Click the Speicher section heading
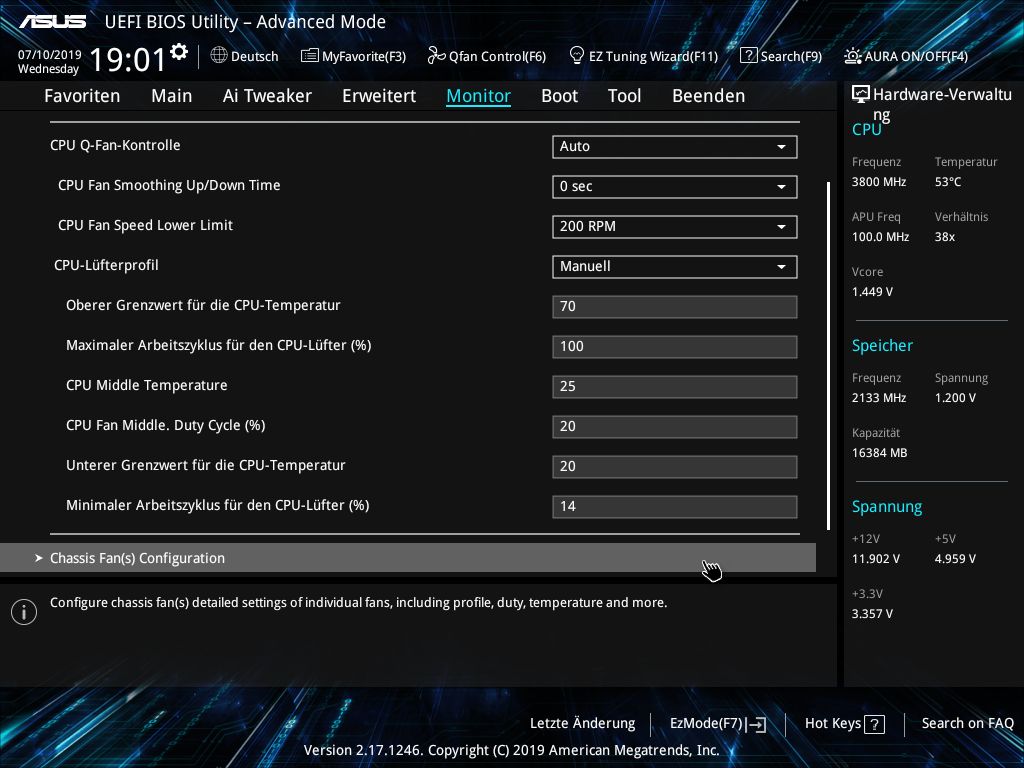 (x=882, y=345)
